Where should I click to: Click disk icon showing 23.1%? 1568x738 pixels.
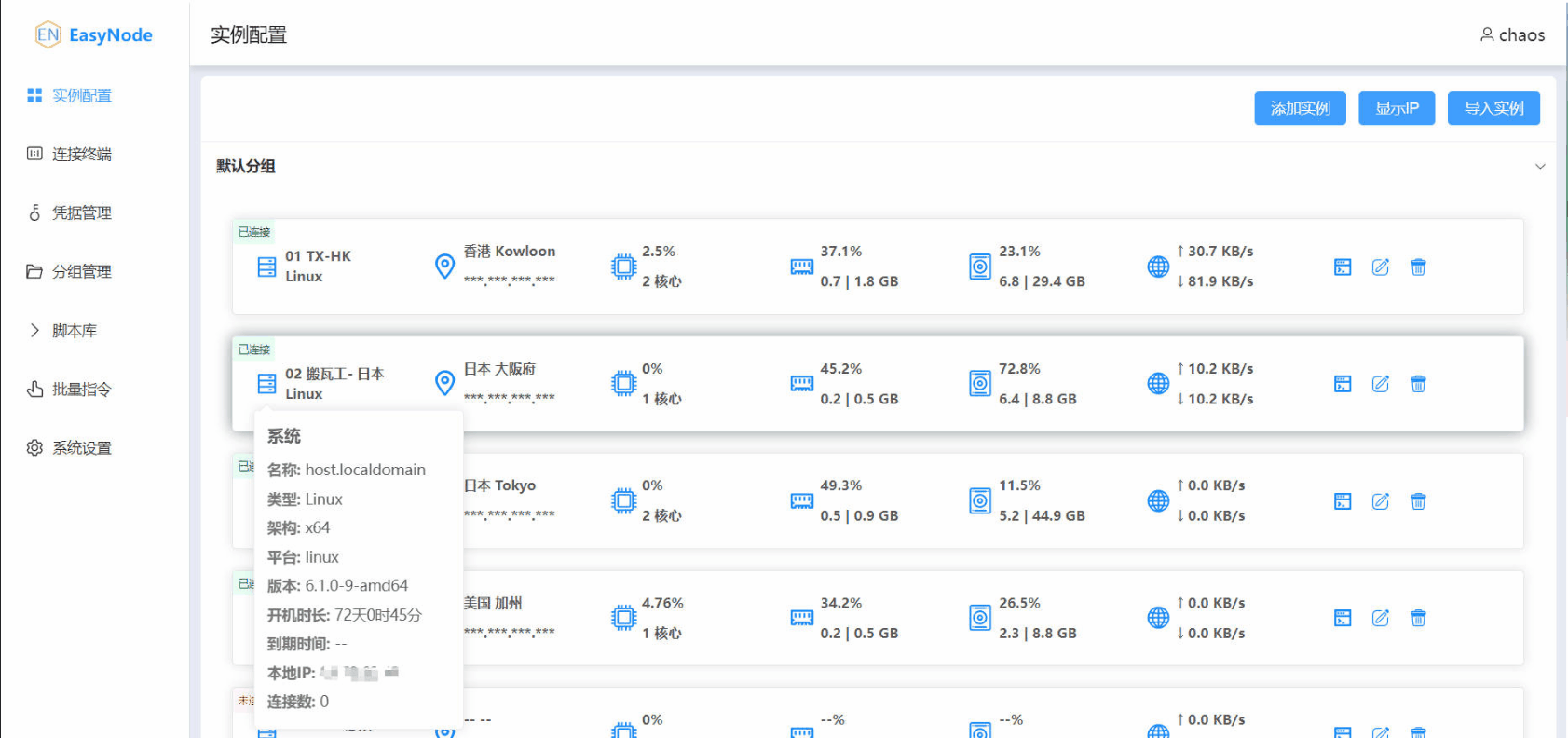[980, 267]
